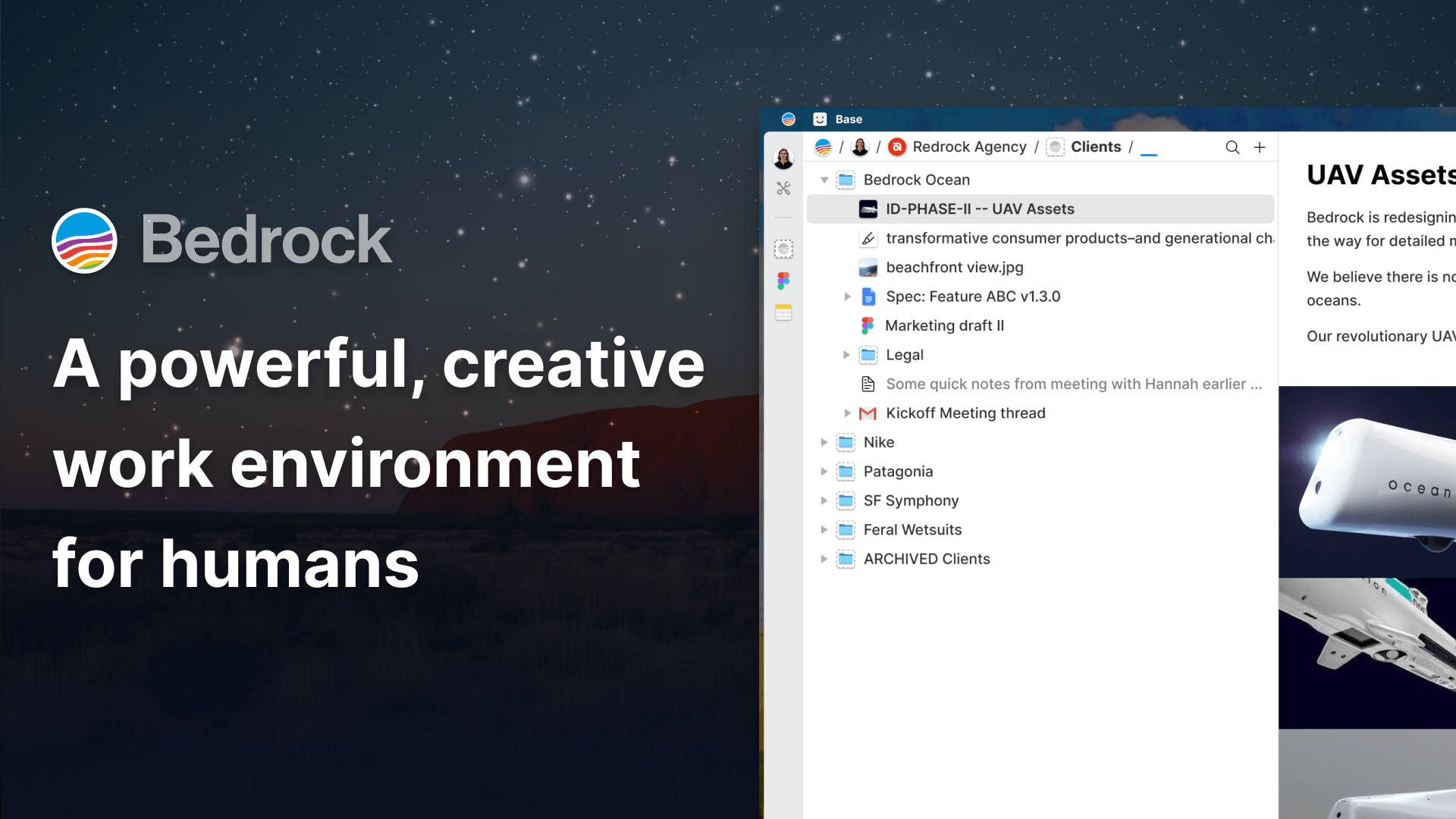Expand the Spec: Feature ABC v1.3.0 item
Screen dimensions: 1456x819
click(x=847, y=297)
